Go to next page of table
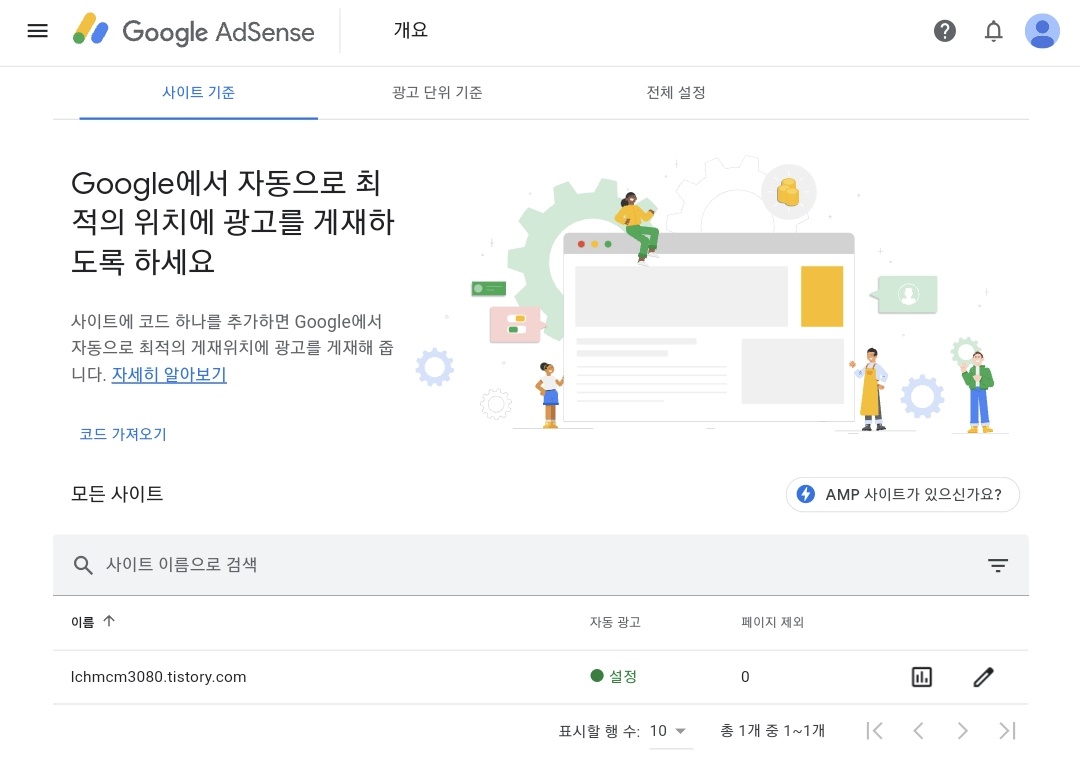Screen dimensions: 1080x783 [x=962, y=731]
